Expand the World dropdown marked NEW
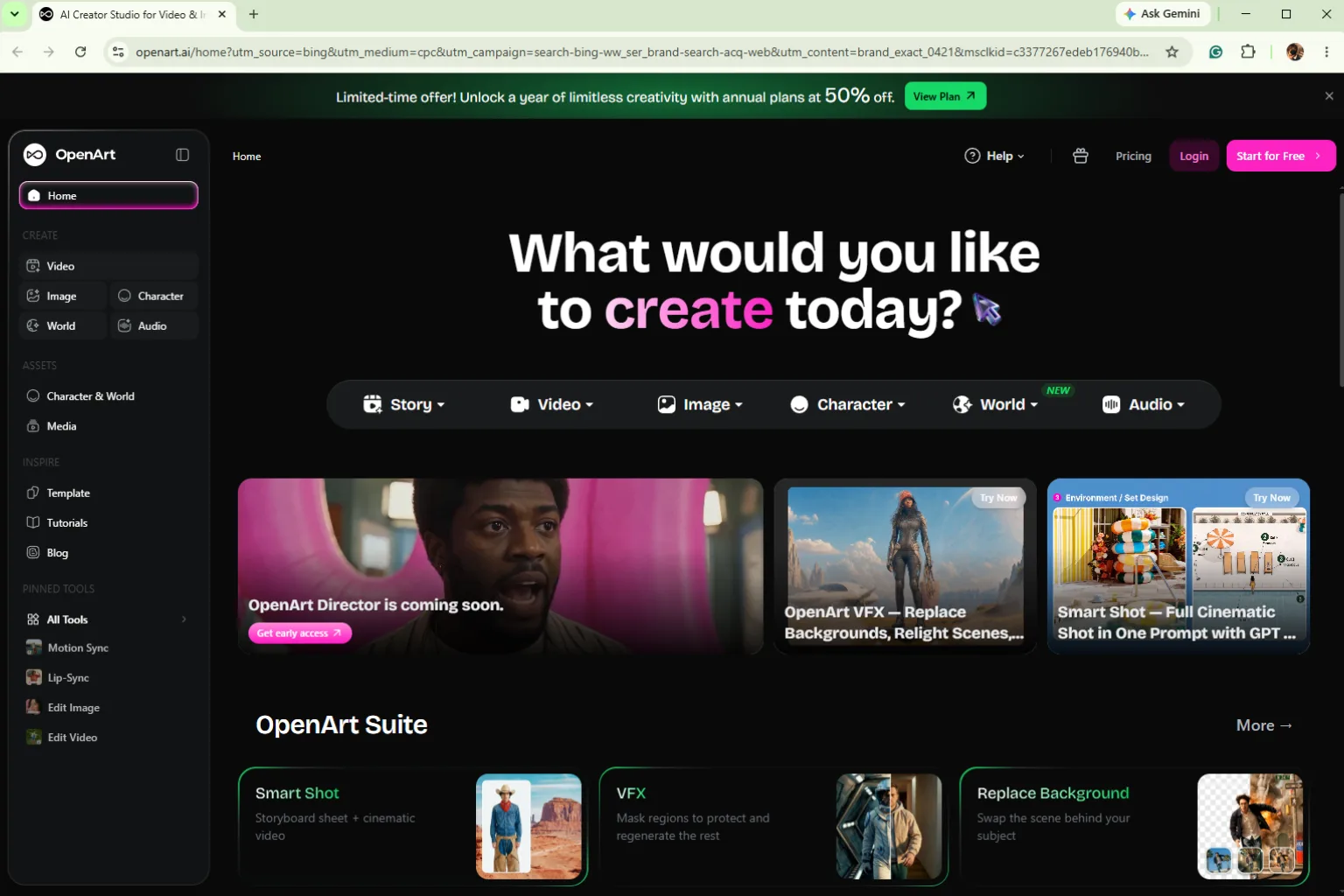The height and width of the screenshot is (896, 1344). [x=996, y=404]
